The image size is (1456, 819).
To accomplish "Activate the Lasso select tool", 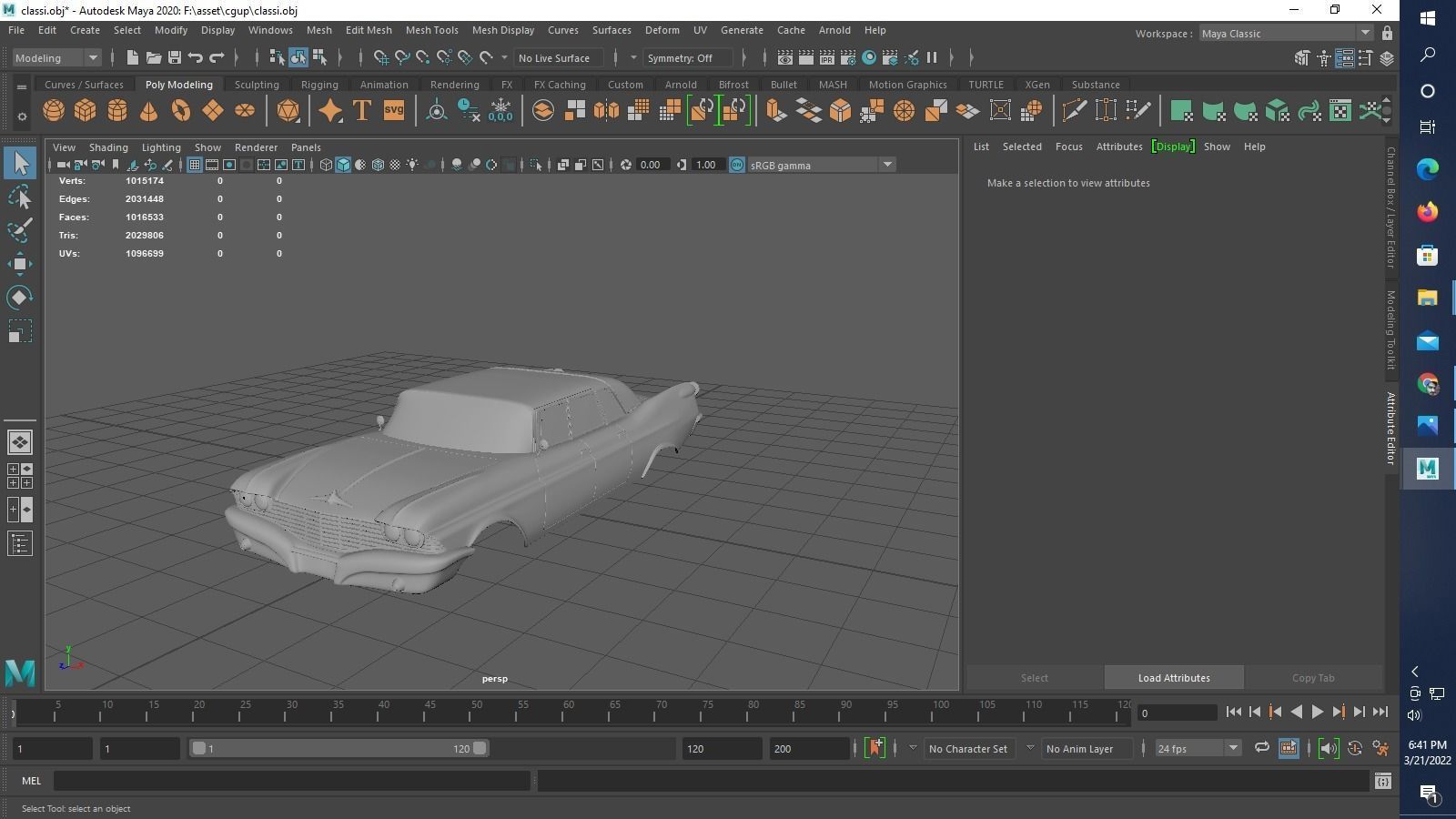I will [20, 197].
